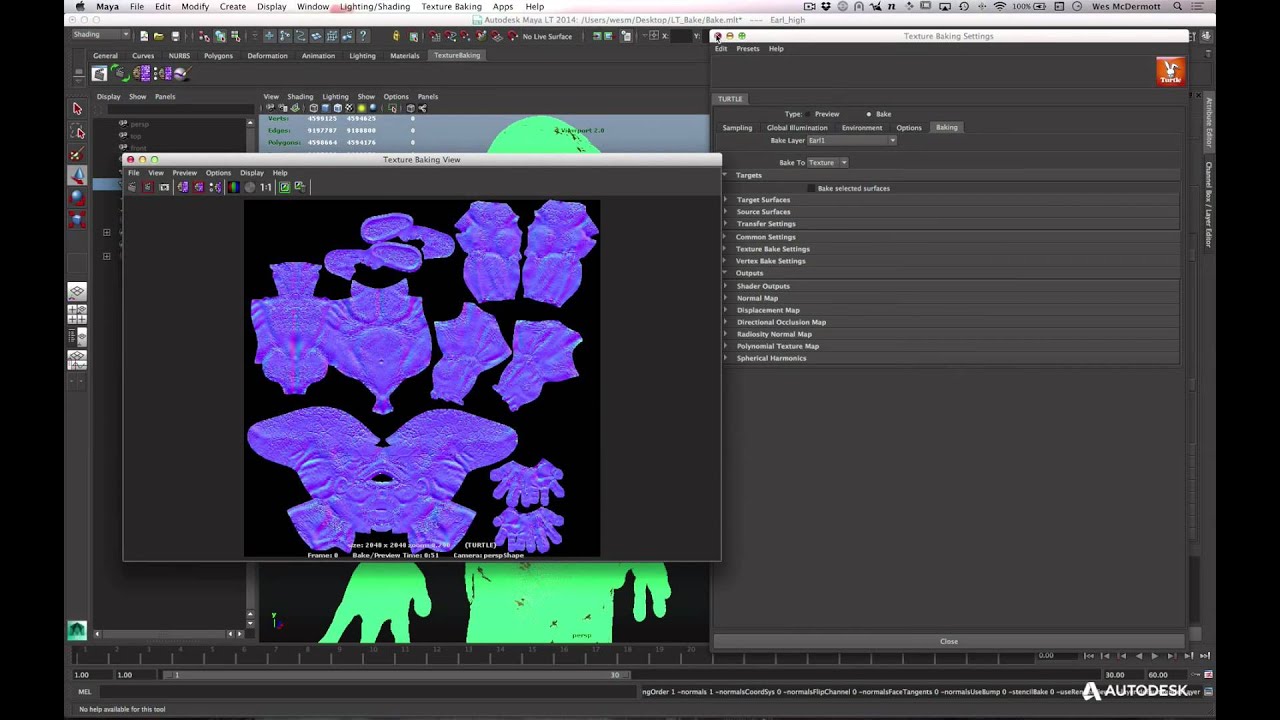Select the arrow Select tool in toolbox
This screenshot has height=720, width=1280.
click(77, 108)
